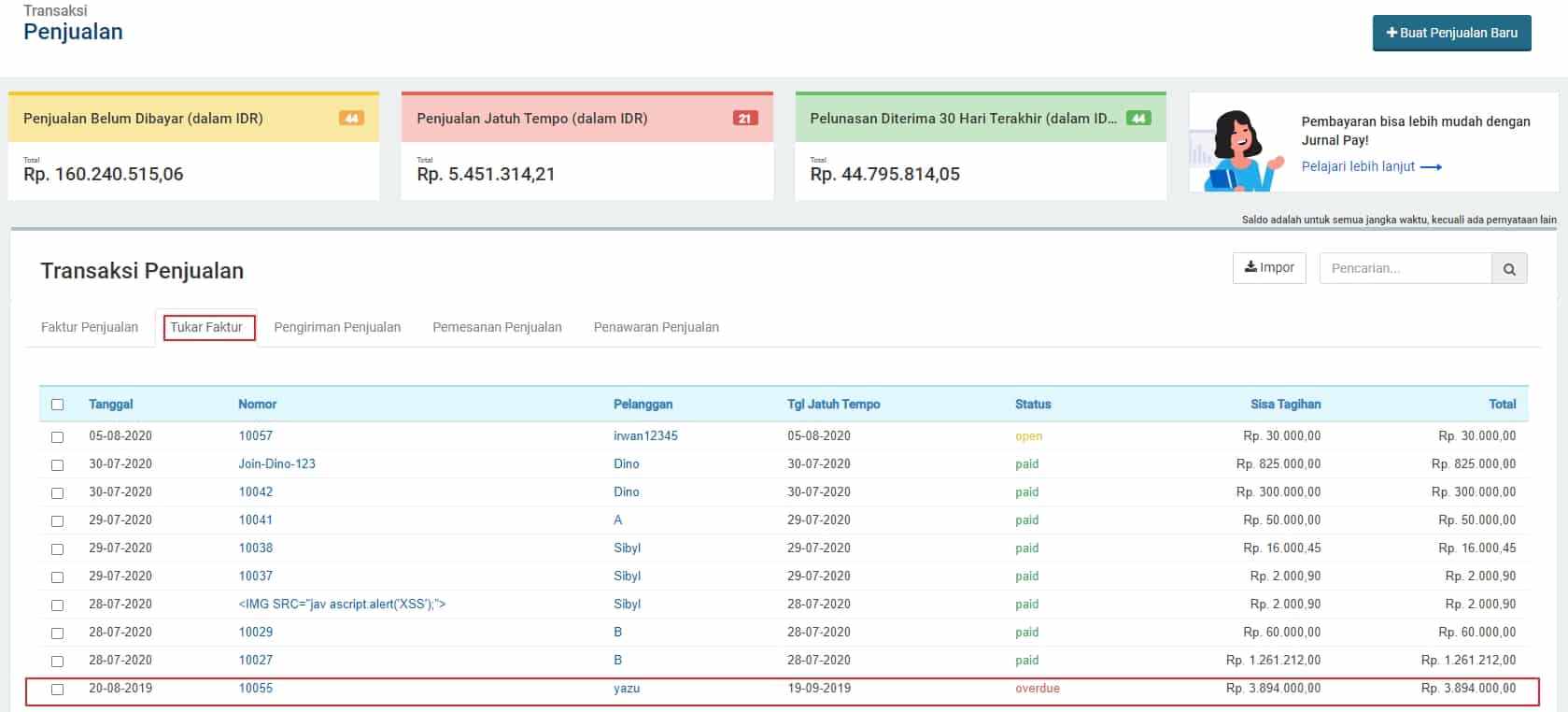Click the red 21 overdue sales badge
This screenshot has height=712, width=1568.
[744, 119]
